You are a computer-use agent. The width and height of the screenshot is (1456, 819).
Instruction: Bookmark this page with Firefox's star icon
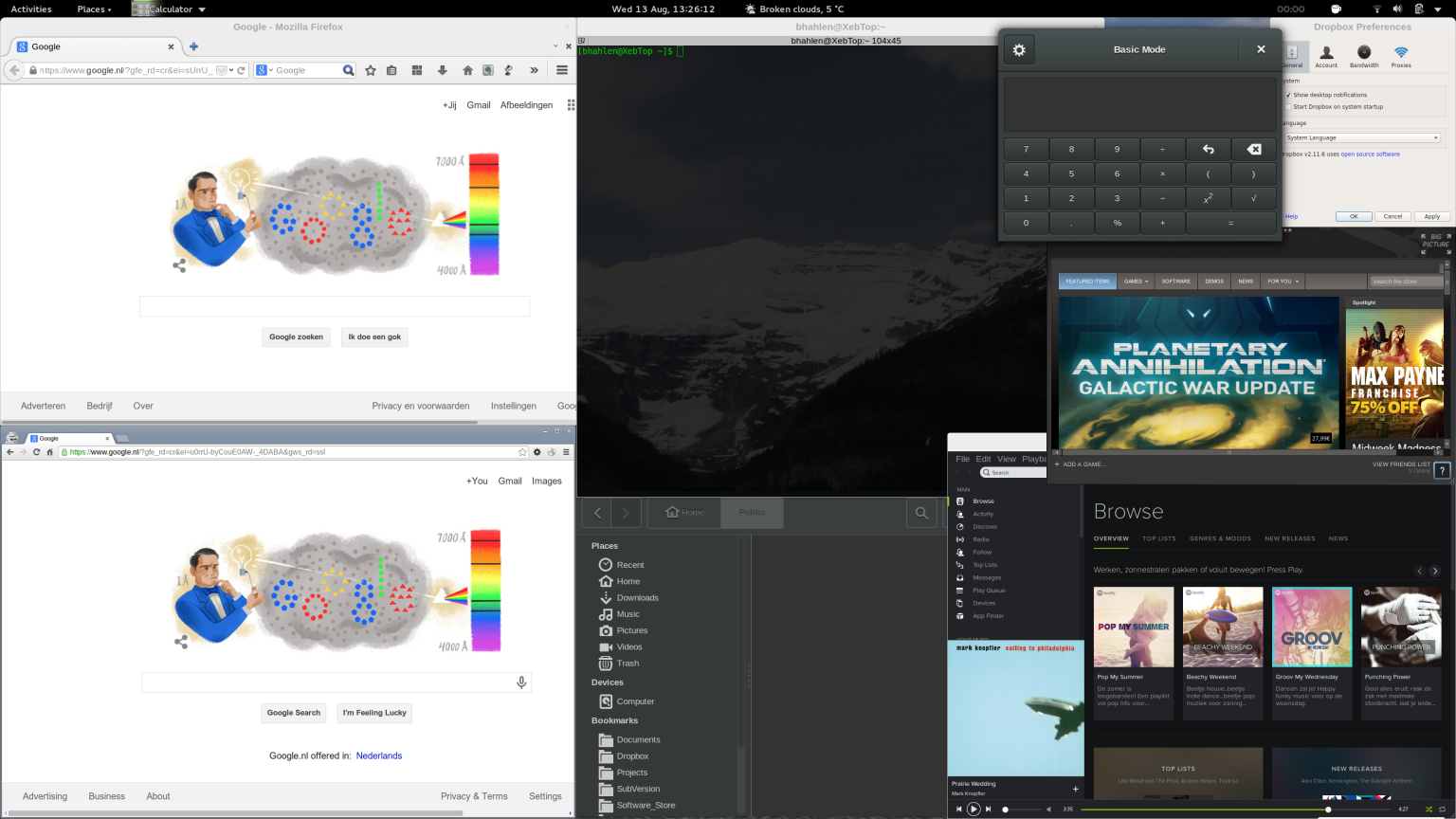click(x=371, y=70)
